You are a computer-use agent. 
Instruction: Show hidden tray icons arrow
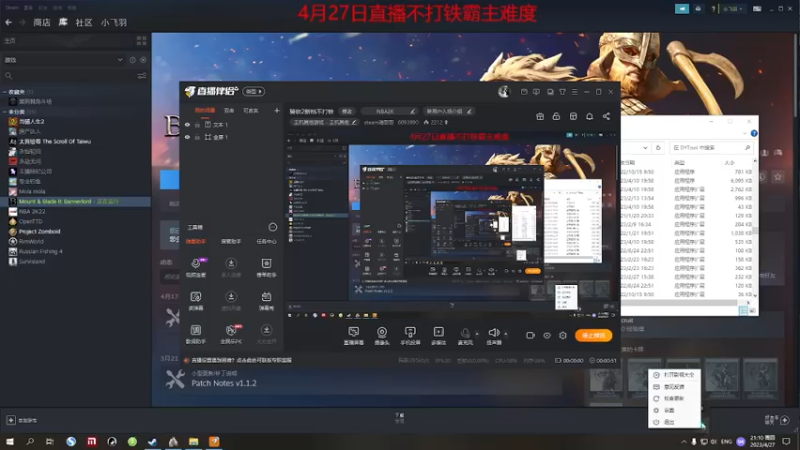pos(684,441)
